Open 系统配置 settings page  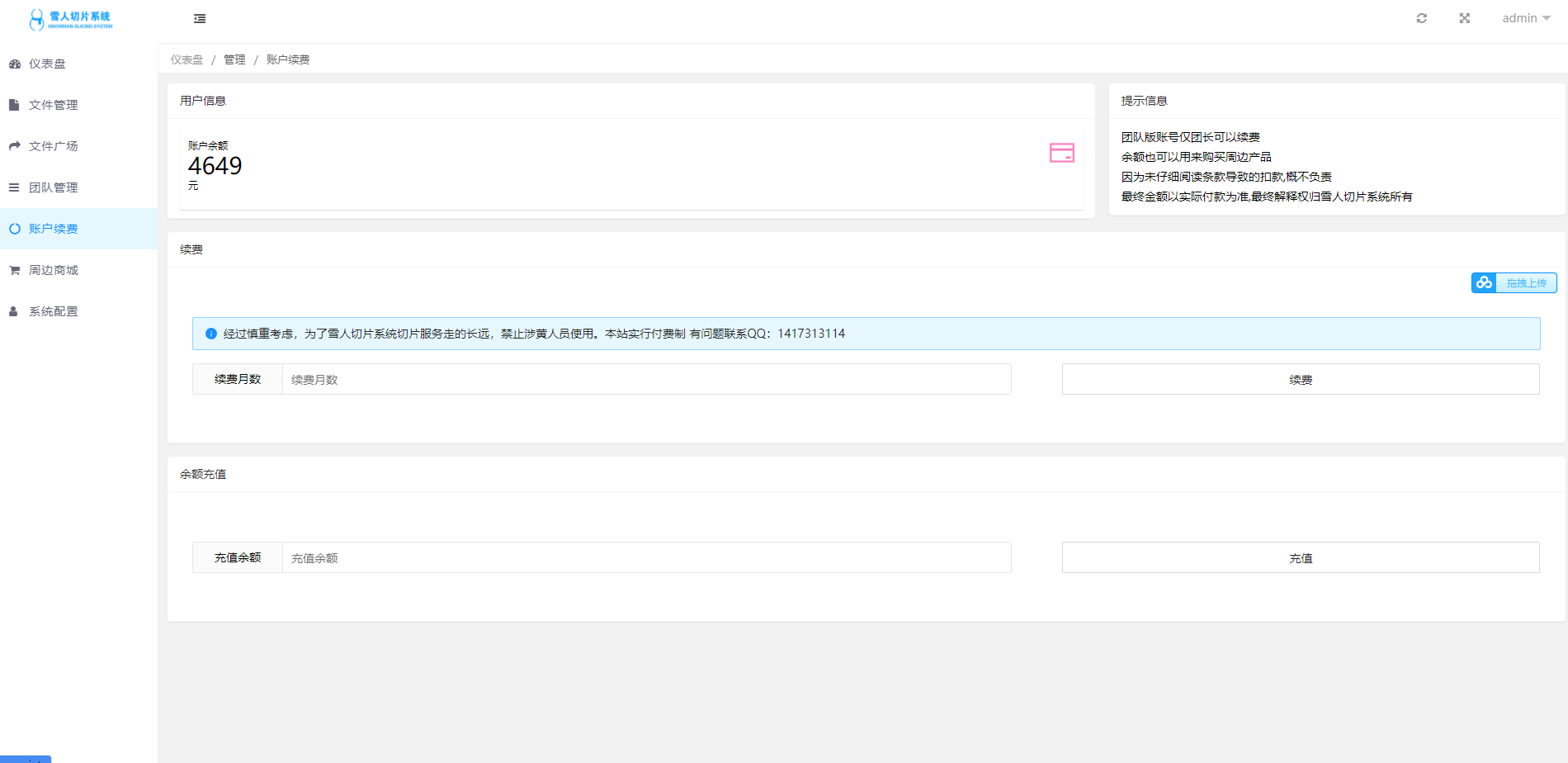coord(53,311)
